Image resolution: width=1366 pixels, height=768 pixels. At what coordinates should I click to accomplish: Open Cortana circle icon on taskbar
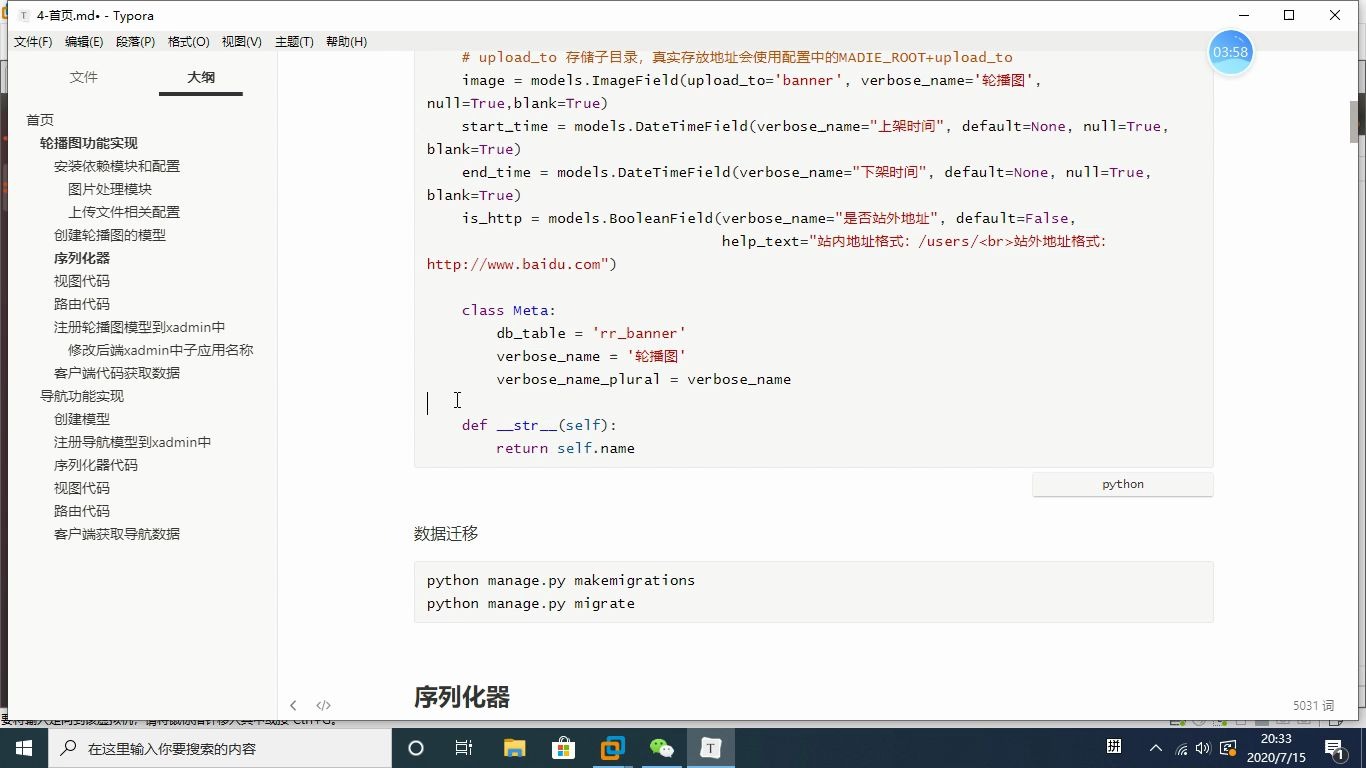point(416,748)
